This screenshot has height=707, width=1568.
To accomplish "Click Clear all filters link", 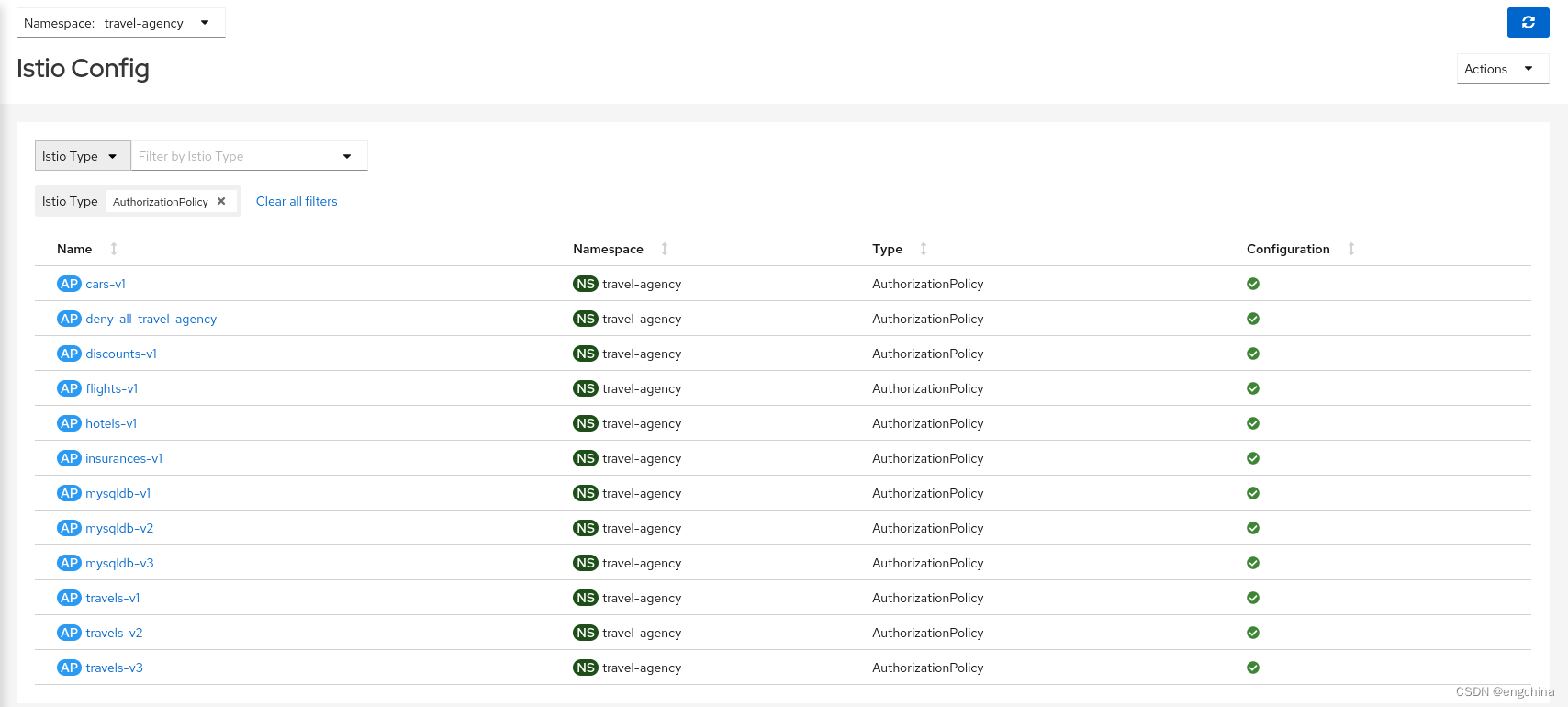I will (297, 201).
